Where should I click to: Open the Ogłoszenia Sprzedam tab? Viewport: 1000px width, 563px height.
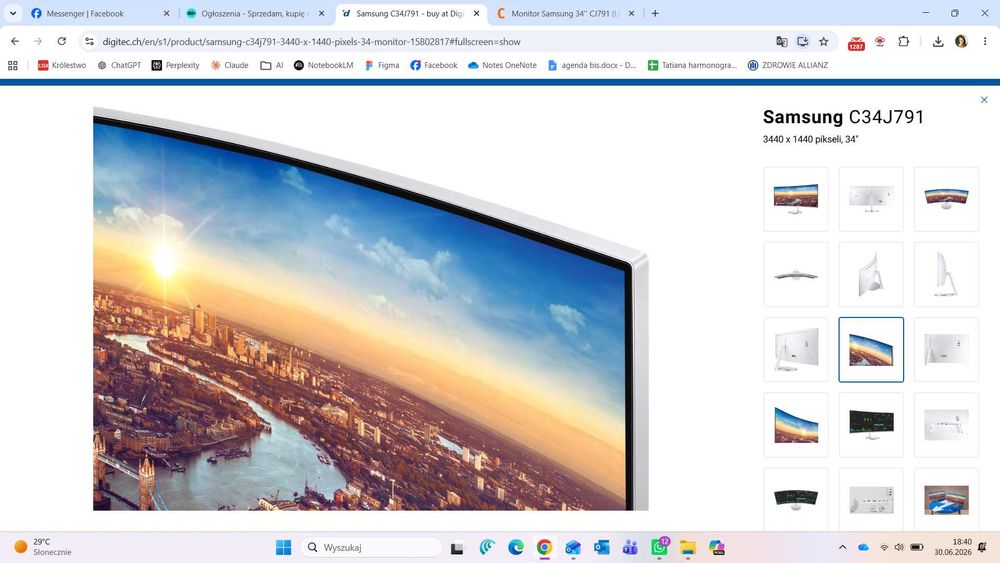[x=255, y=13]
